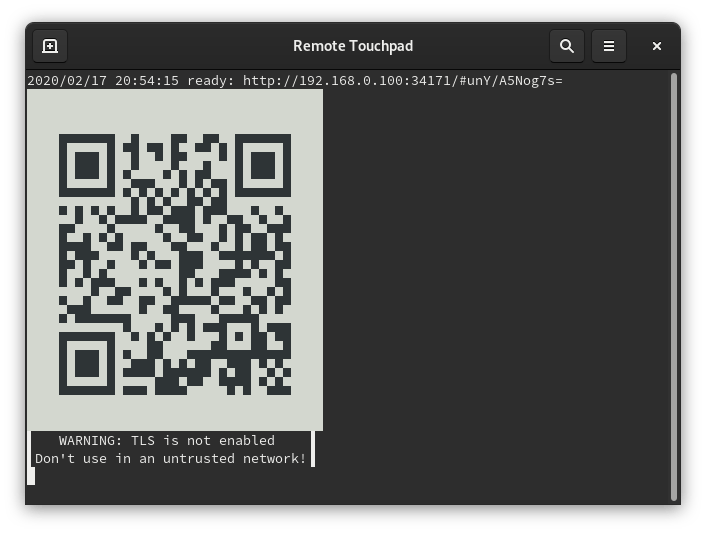Screen dimensions: 706x533
Task: Close the Remote Touchpad window
Action: click(657, 46)
